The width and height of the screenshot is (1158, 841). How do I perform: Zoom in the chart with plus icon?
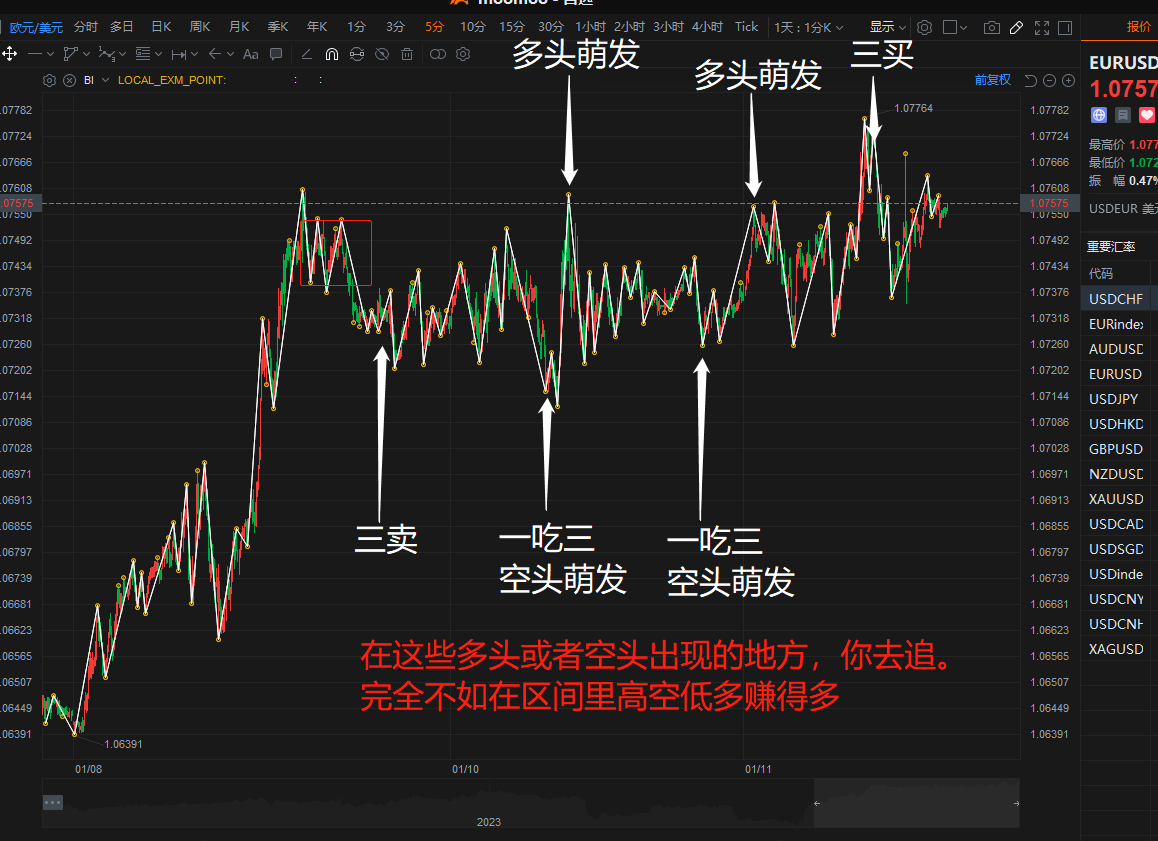[x=1068, y=80]
